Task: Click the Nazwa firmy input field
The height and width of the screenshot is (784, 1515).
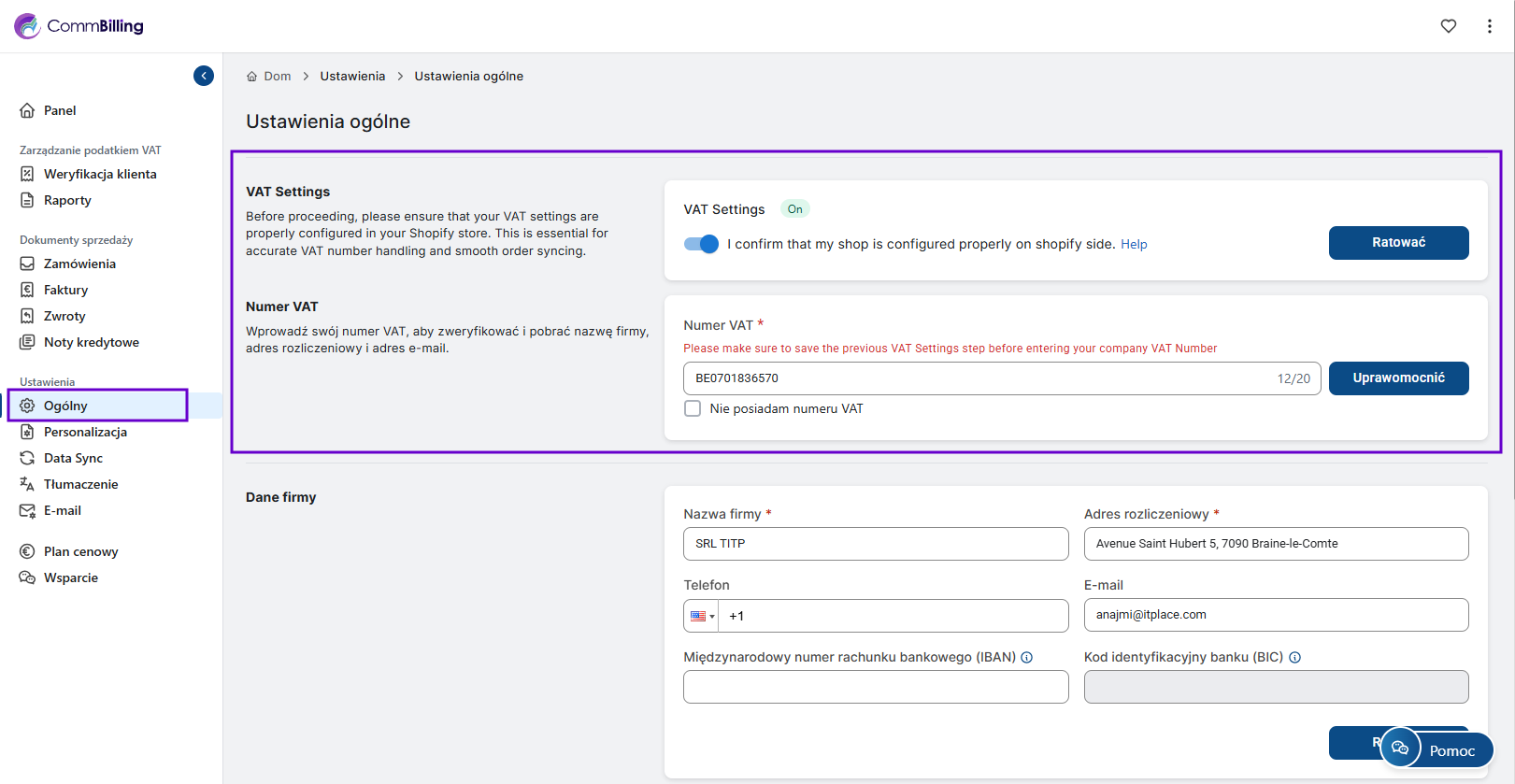Action: point(876,544)
